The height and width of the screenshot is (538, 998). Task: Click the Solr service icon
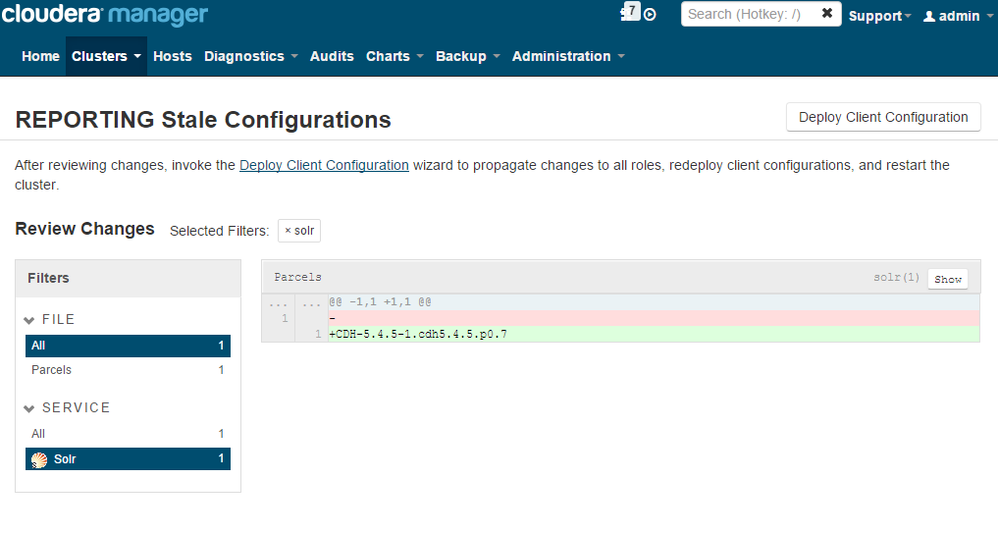(39, 459)
